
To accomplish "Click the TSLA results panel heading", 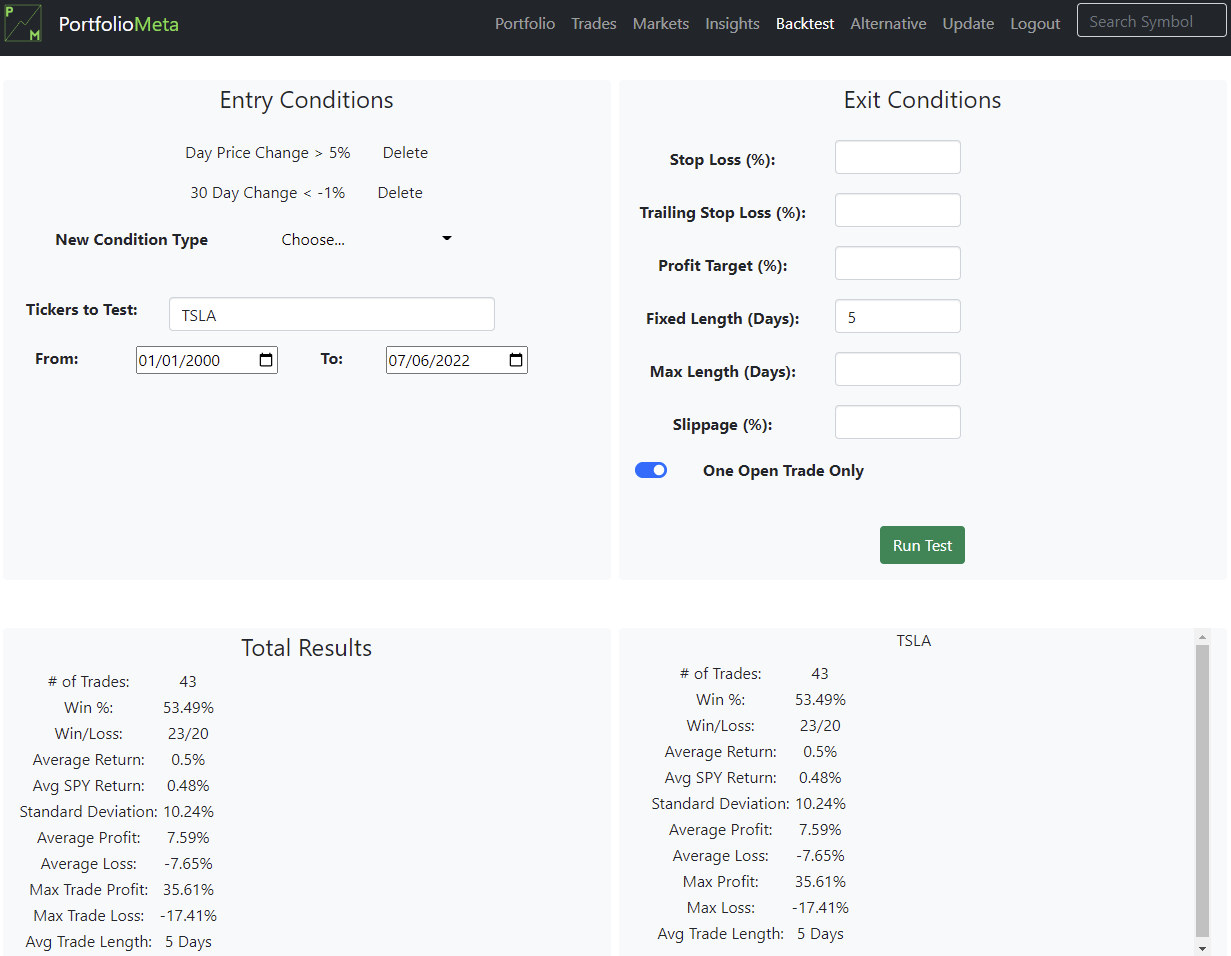I will 914,641.
